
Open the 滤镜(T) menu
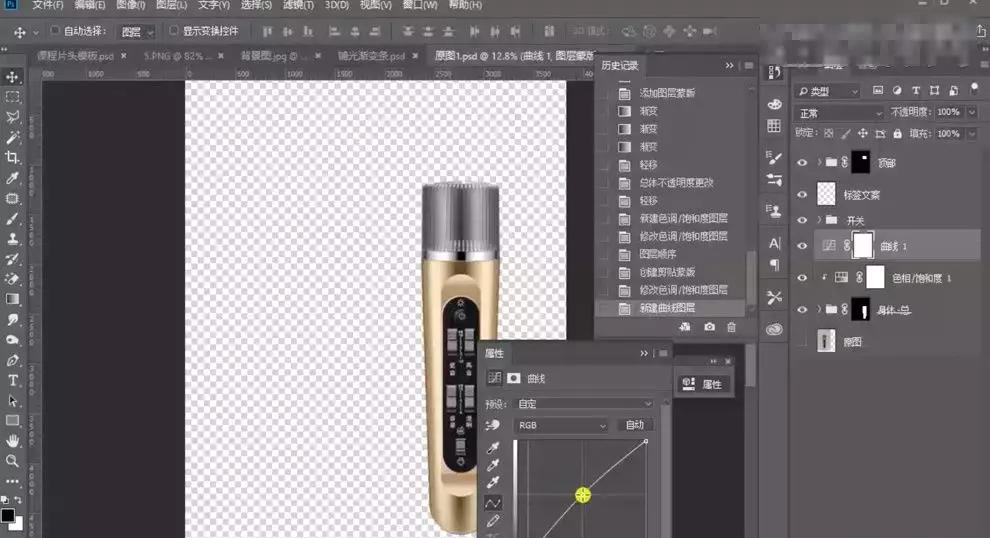click(298, 5)
